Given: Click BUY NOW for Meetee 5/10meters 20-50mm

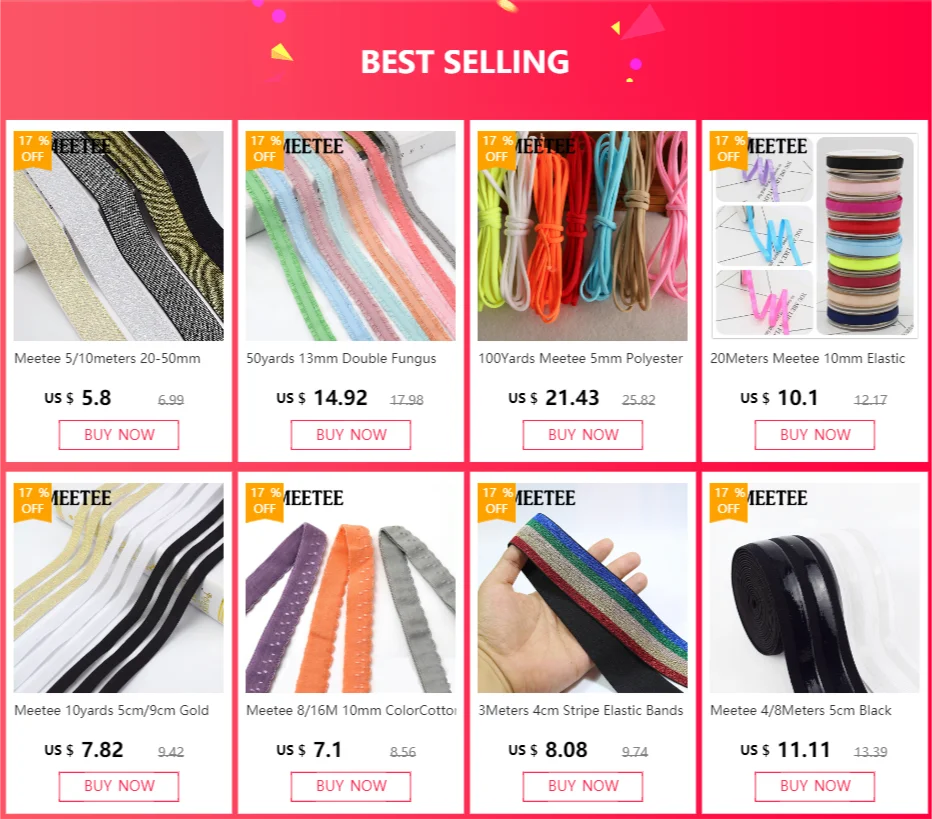Looking at the screenshot, I should [118, 434].
